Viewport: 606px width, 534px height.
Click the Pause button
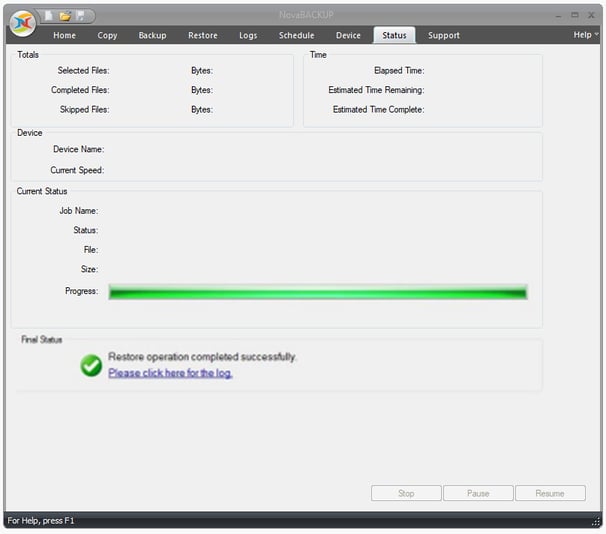point(478,493)
